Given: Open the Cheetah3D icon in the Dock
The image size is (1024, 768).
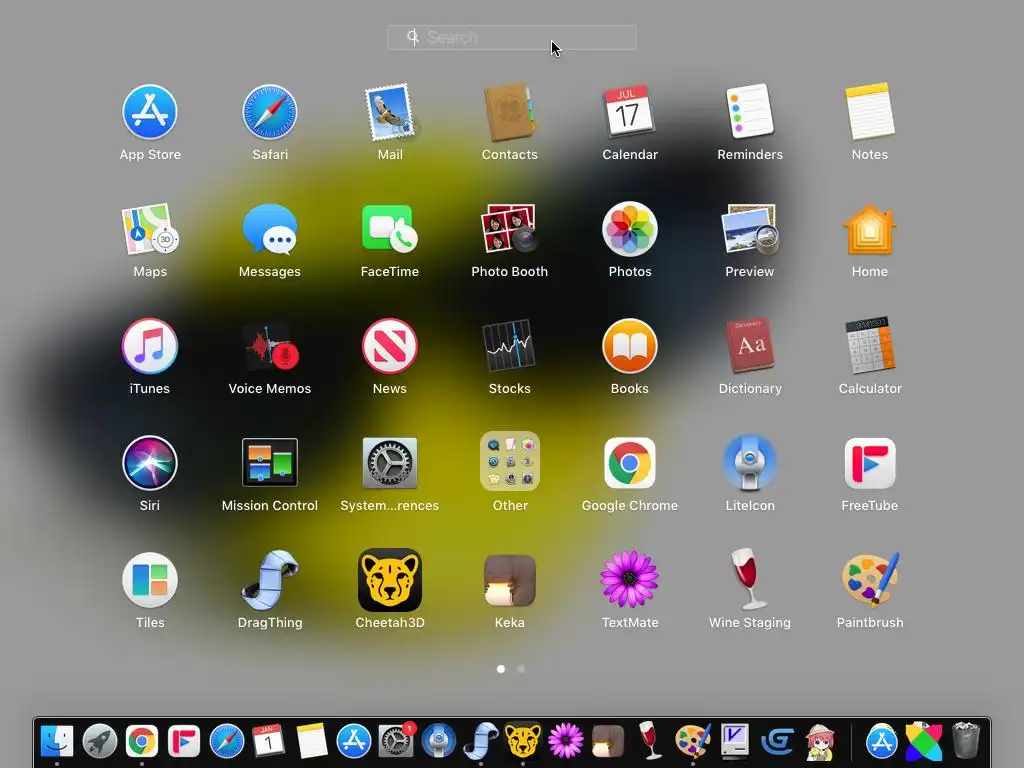Looking at the screenshot, I should tap(523, 742).
